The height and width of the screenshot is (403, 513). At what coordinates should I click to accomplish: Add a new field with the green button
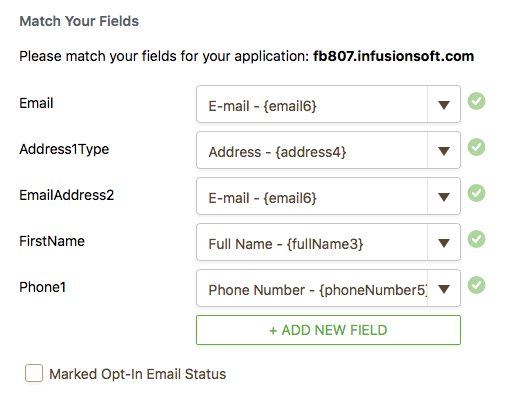click(328, 330)
